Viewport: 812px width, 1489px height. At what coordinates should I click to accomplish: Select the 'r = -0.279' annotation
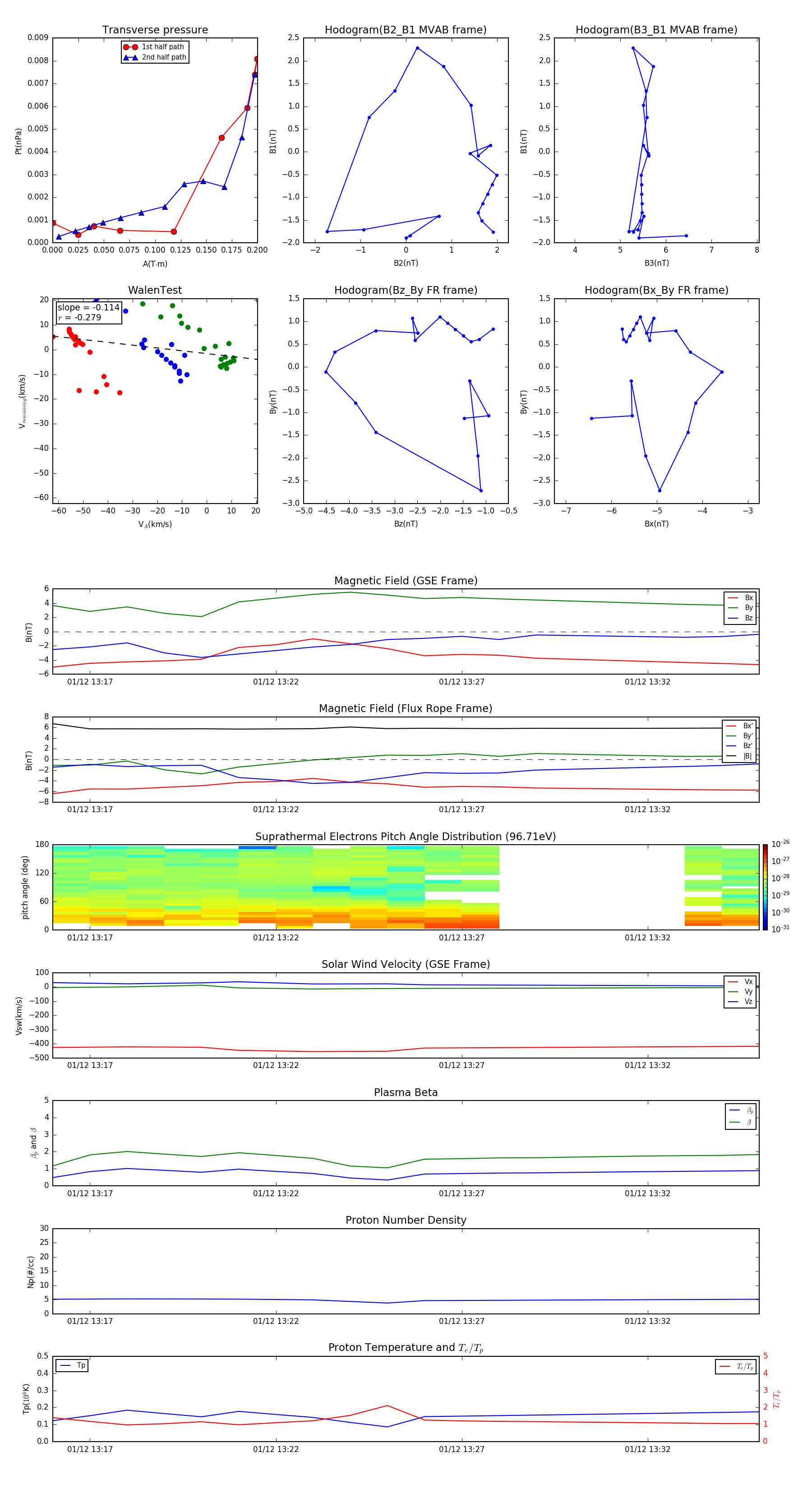click(x=80, y=317)
